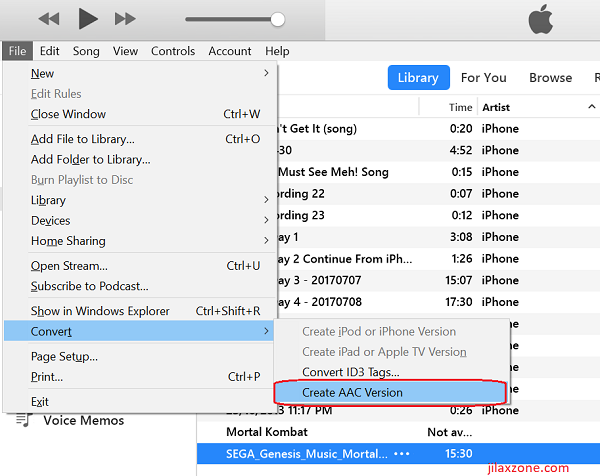Image resolution: width=600 pixels, height=476 pixels.
Task: Expand the Library submenu in File menu
Action: coord(266,200)
